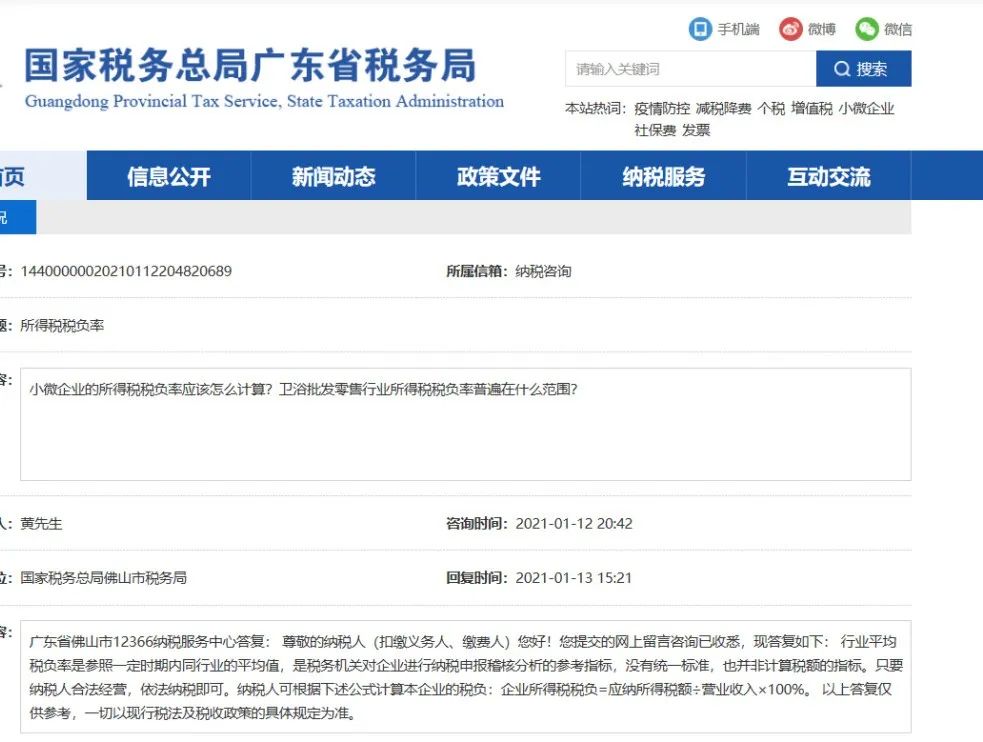Click the 国家税务总局广东省税务局 site title

pyautogui.click(x=250, y=66)
